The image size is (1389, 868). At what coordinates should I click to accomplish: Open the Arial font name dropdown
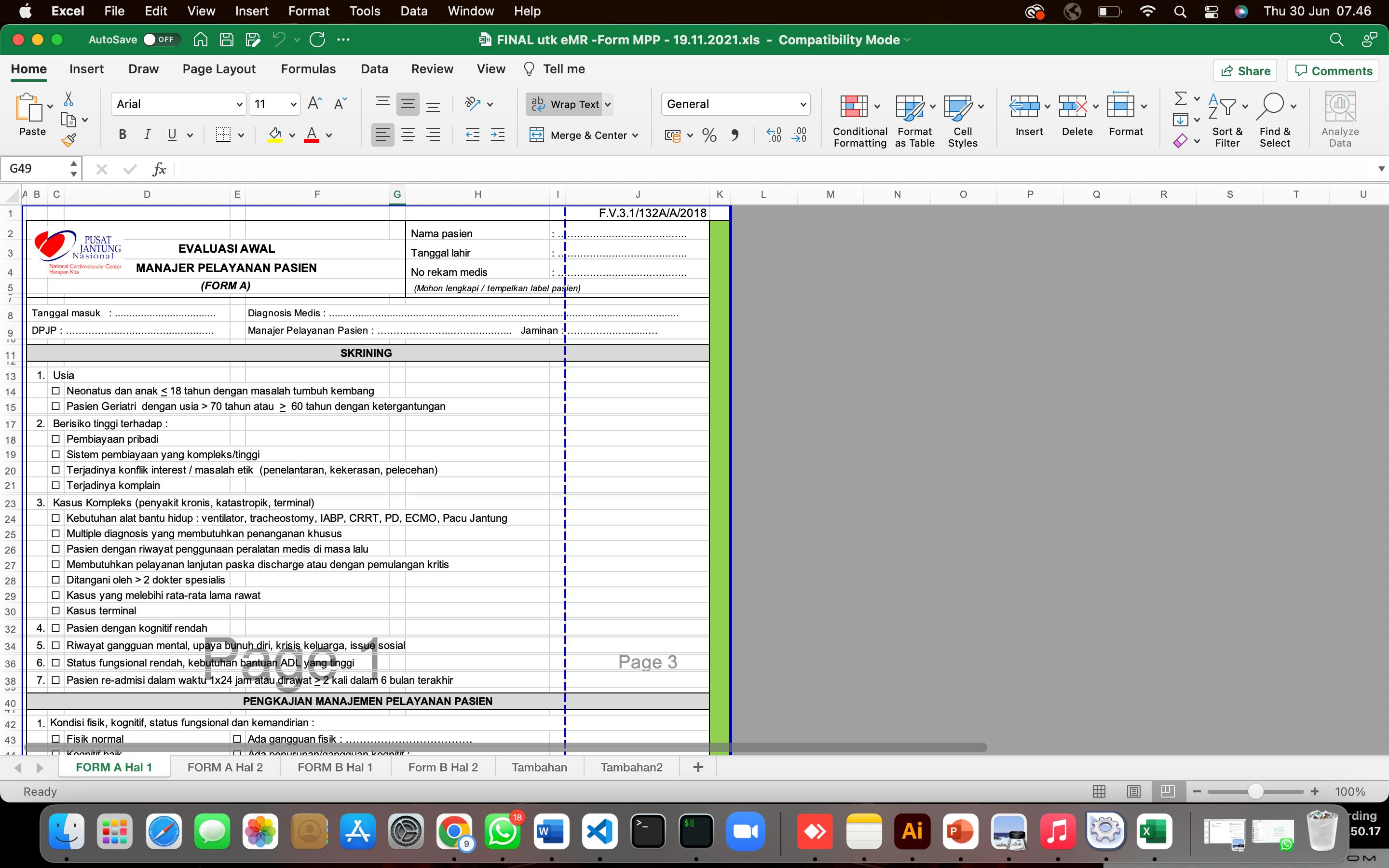[239, 104]
